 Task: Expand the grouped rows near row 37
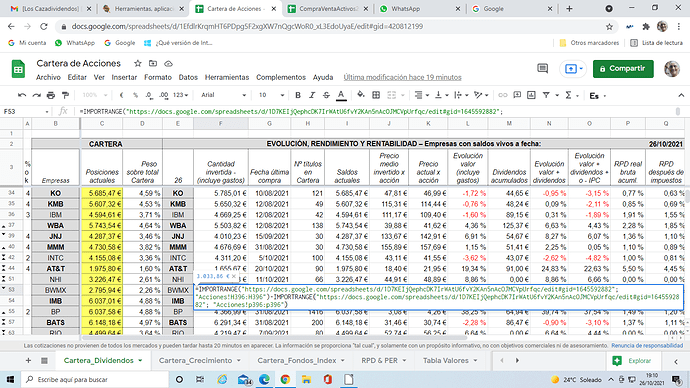coord(4,226)
